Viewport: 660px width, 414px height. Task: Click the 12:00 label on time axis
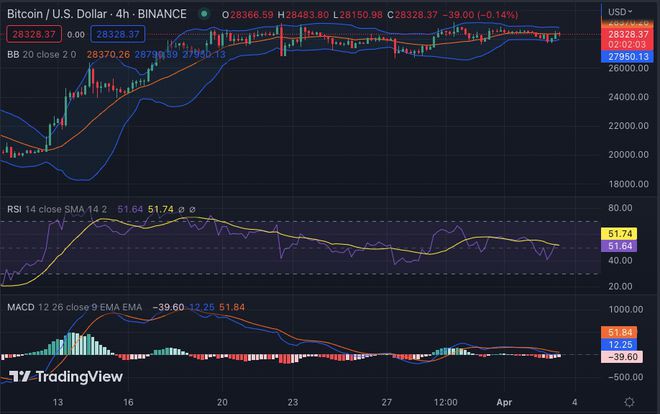(x=445, y=400)
